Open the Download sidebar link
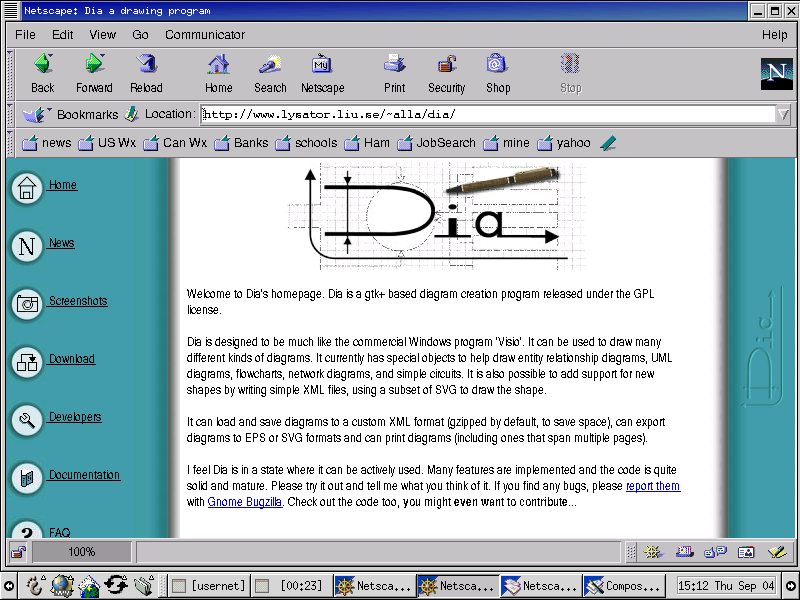 [x=71, y=359]
